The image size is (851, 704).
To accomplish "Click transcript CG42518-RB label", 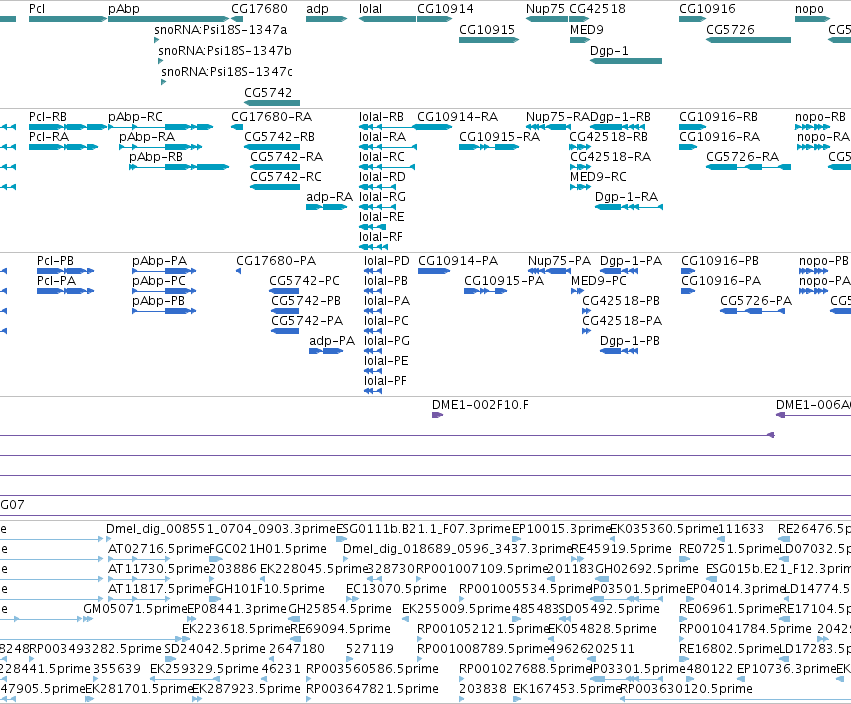I will click(x=608, y=137).
